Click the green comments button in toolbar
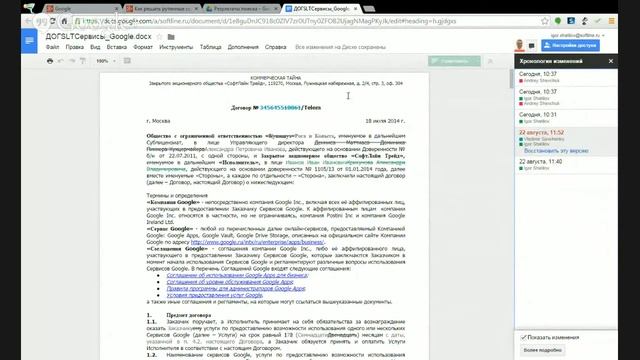Image resolution: width=640 pixels, height=360 pixels. tap(454, 61)
